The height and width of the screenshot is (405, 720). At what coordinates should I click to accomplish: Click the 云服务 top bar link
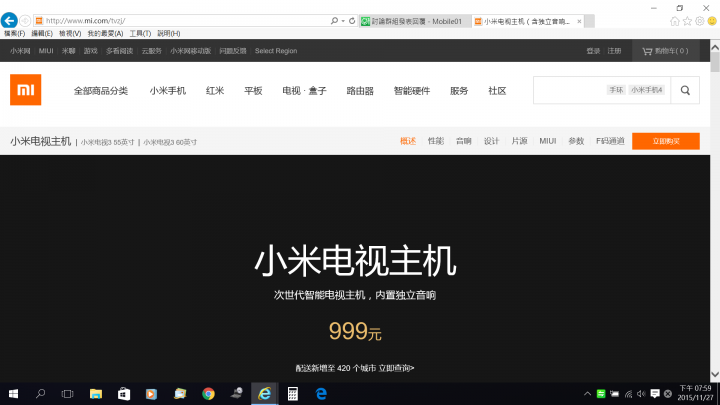[152, 51]
